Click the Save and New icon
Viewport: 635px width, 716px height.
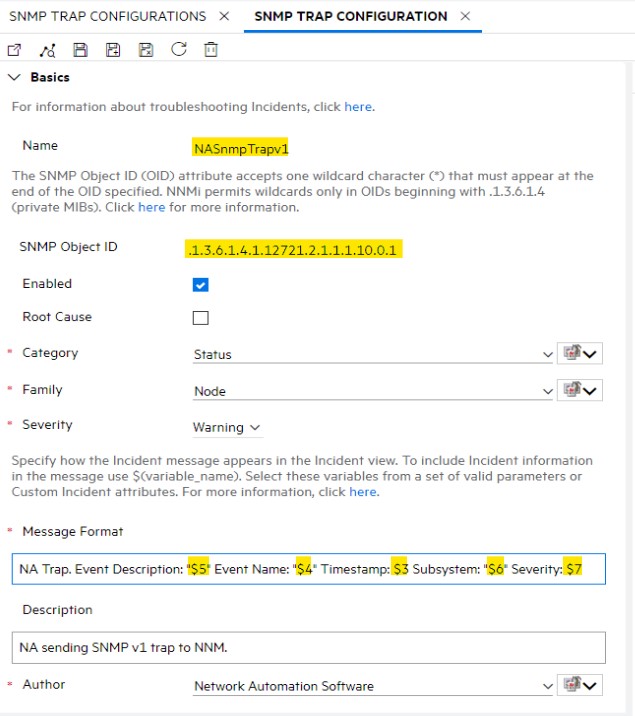click(113, 50)
